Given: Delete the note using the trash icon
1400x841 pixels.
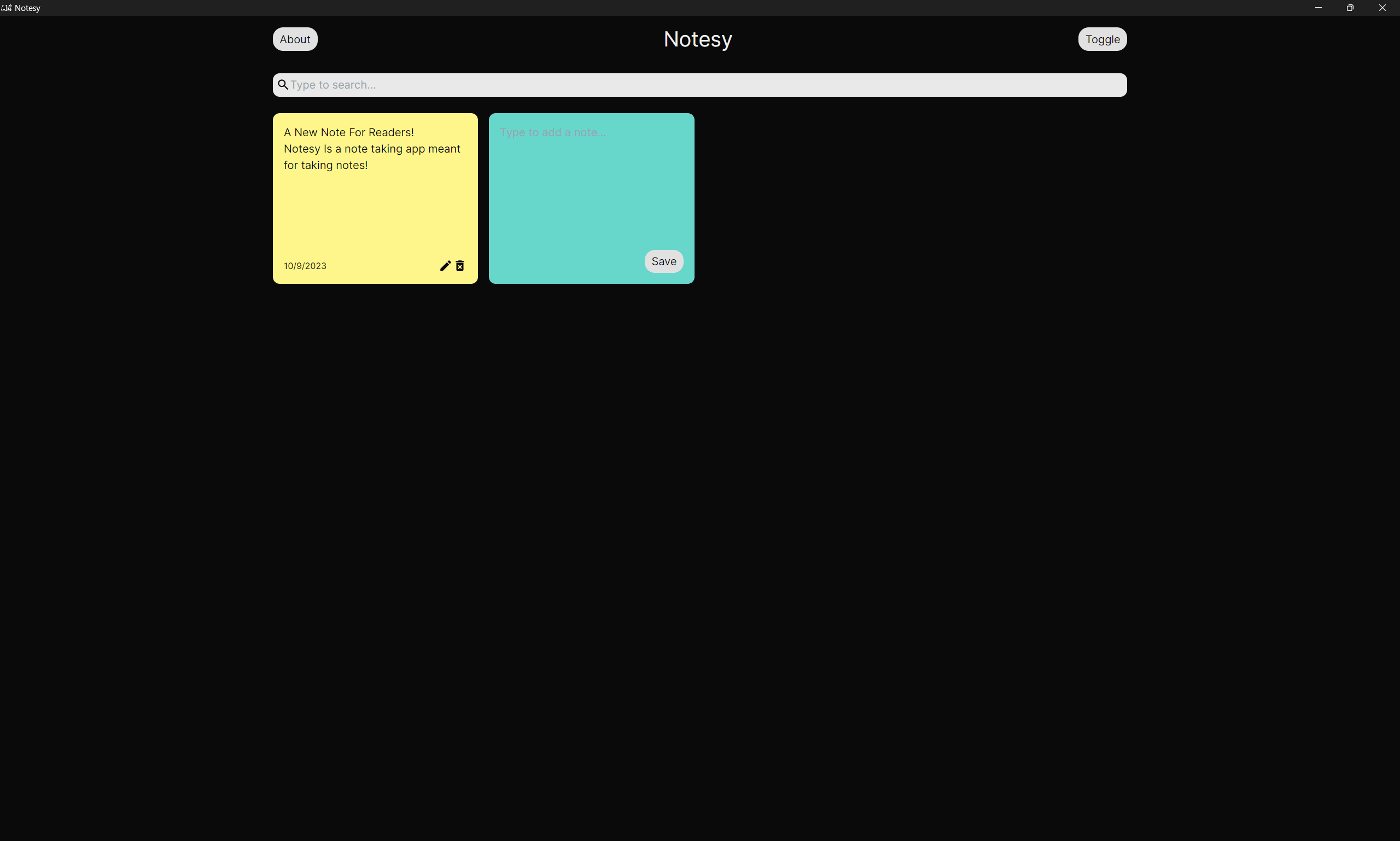Looking at the screenshot, I should pyautogui.click(x=460, y=266).
